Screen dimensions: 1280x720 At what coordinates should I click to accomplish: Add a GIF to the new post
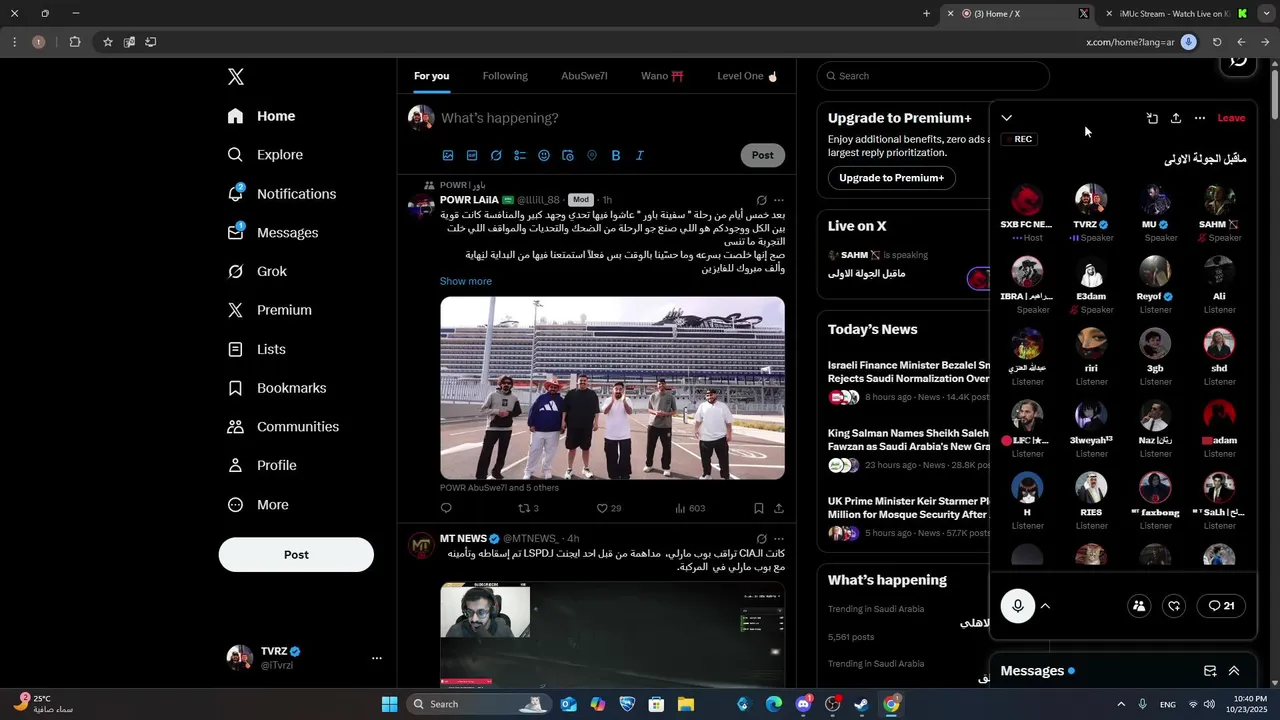[x=472, y=155]
